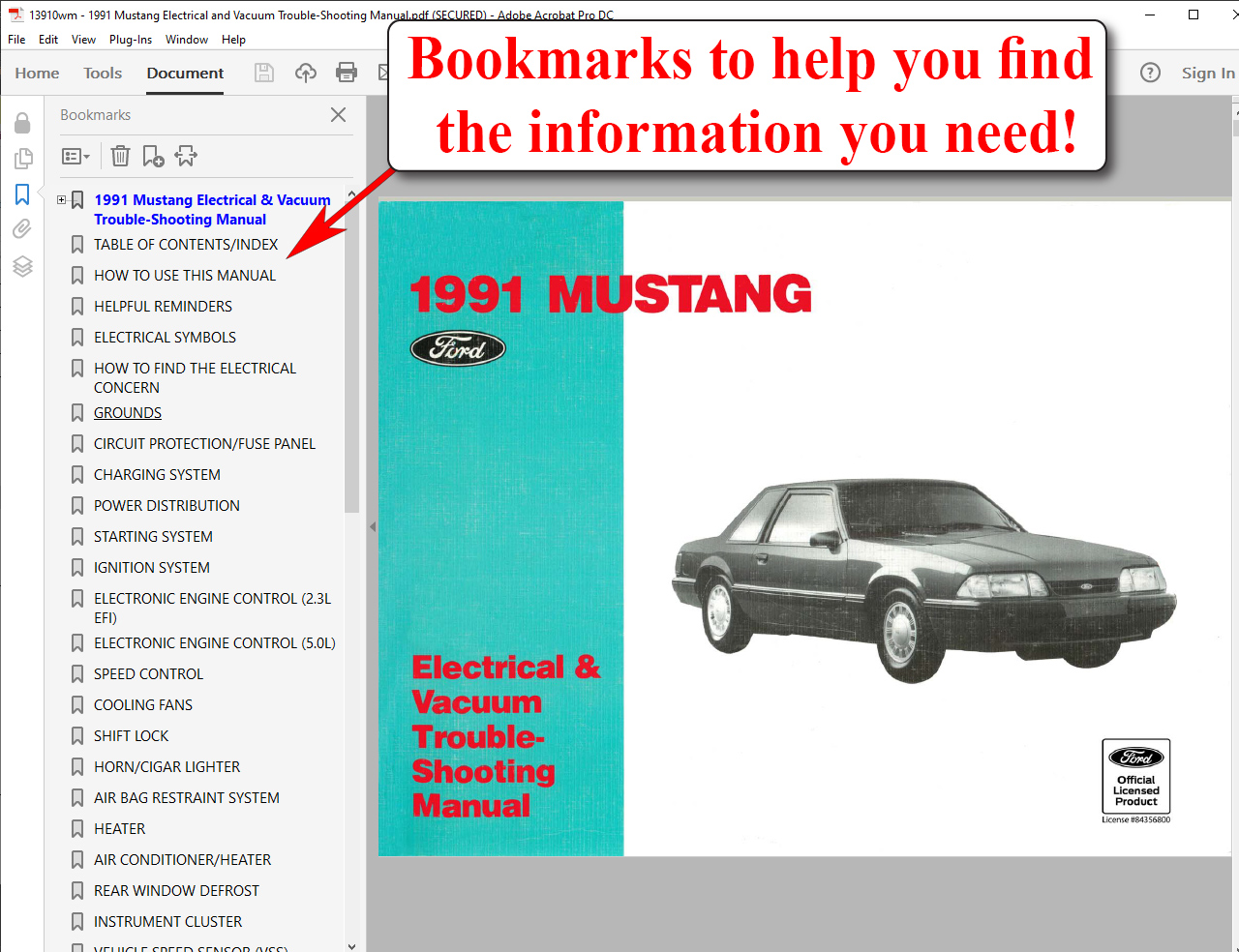Viewport: 1239px width, 952px height.
Task: Click the Print icon in toolbar
Action: [347, 73]
